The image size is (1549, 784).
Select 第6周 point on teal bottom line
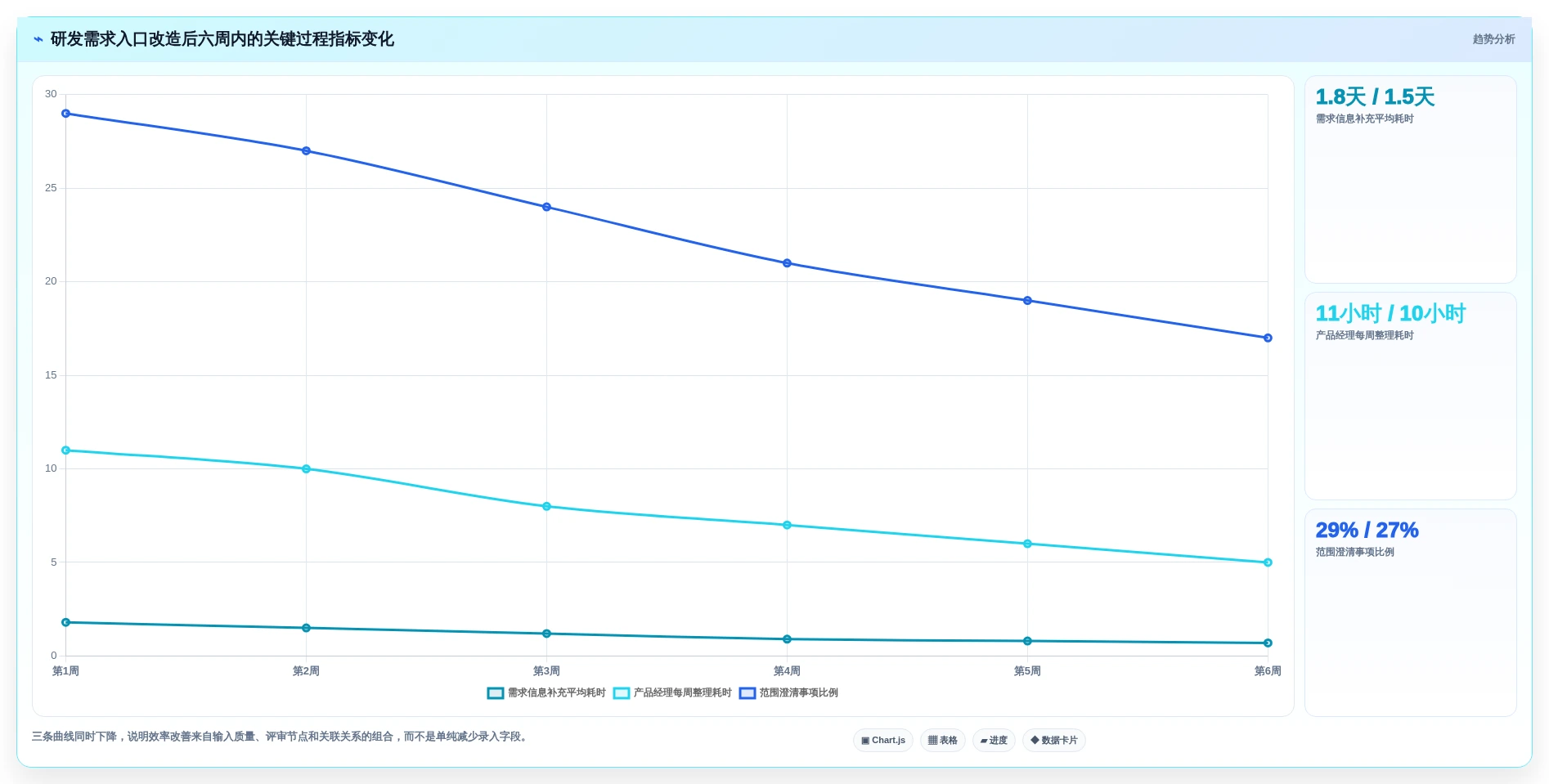click(1268, 643)
